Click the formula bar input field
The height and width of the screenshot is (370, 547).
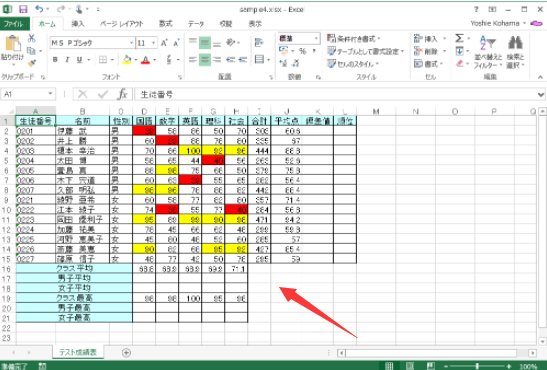pyautogui.click(x=335, y=94)
